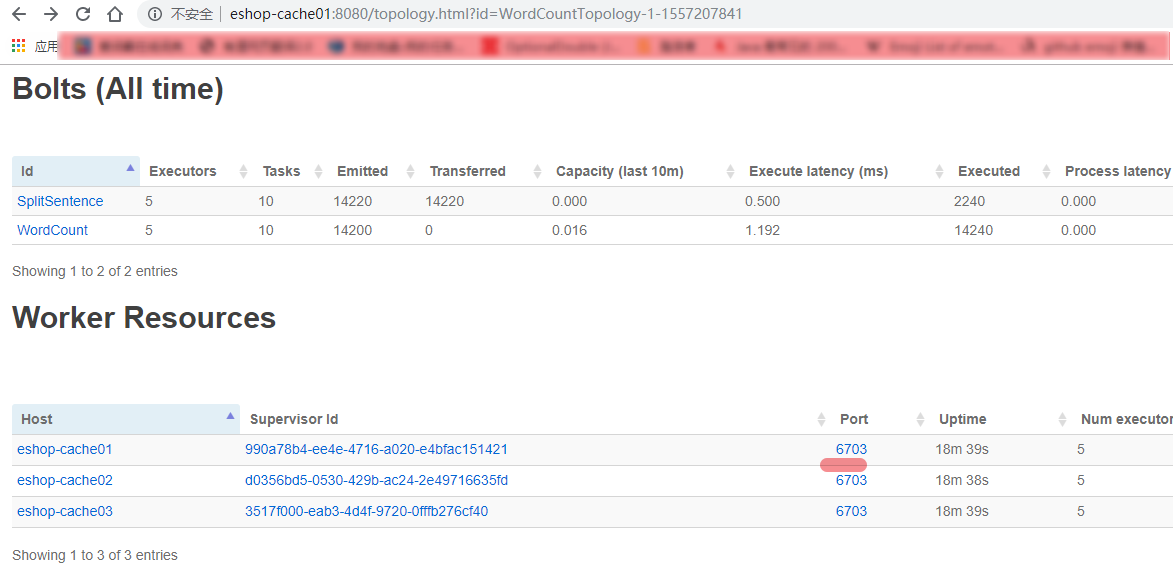Sort worker table by Uptime column

pos(962,419)
